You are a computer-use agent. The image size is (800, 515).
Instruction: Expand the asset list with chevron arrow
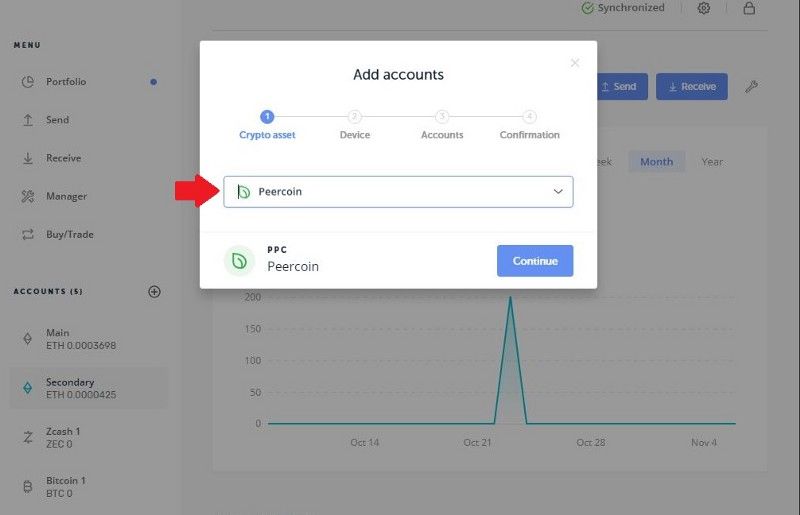(x=558, y=191)
